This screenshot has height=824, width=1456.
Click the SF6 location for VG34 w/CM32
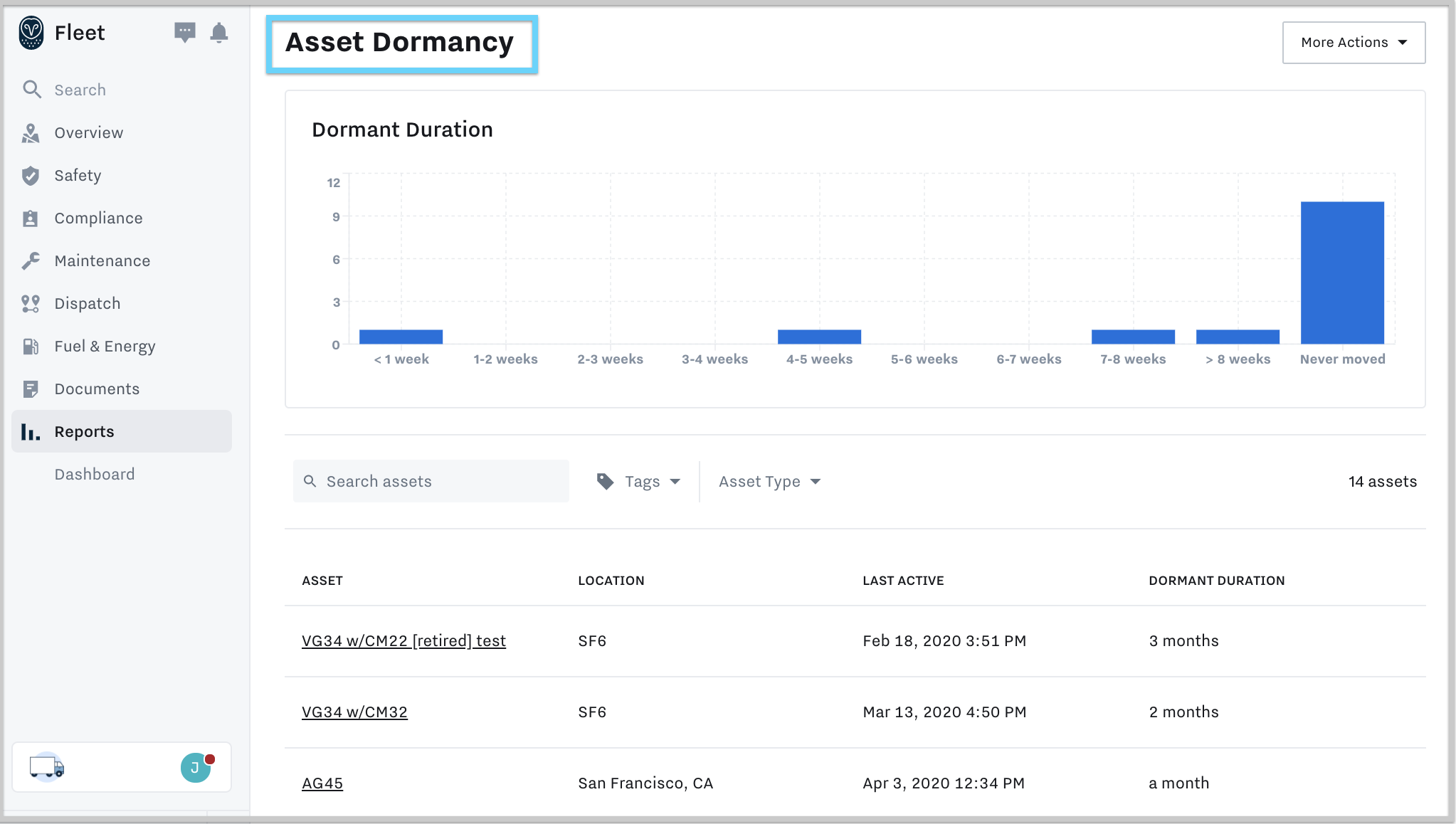click(x=592, y=712)
